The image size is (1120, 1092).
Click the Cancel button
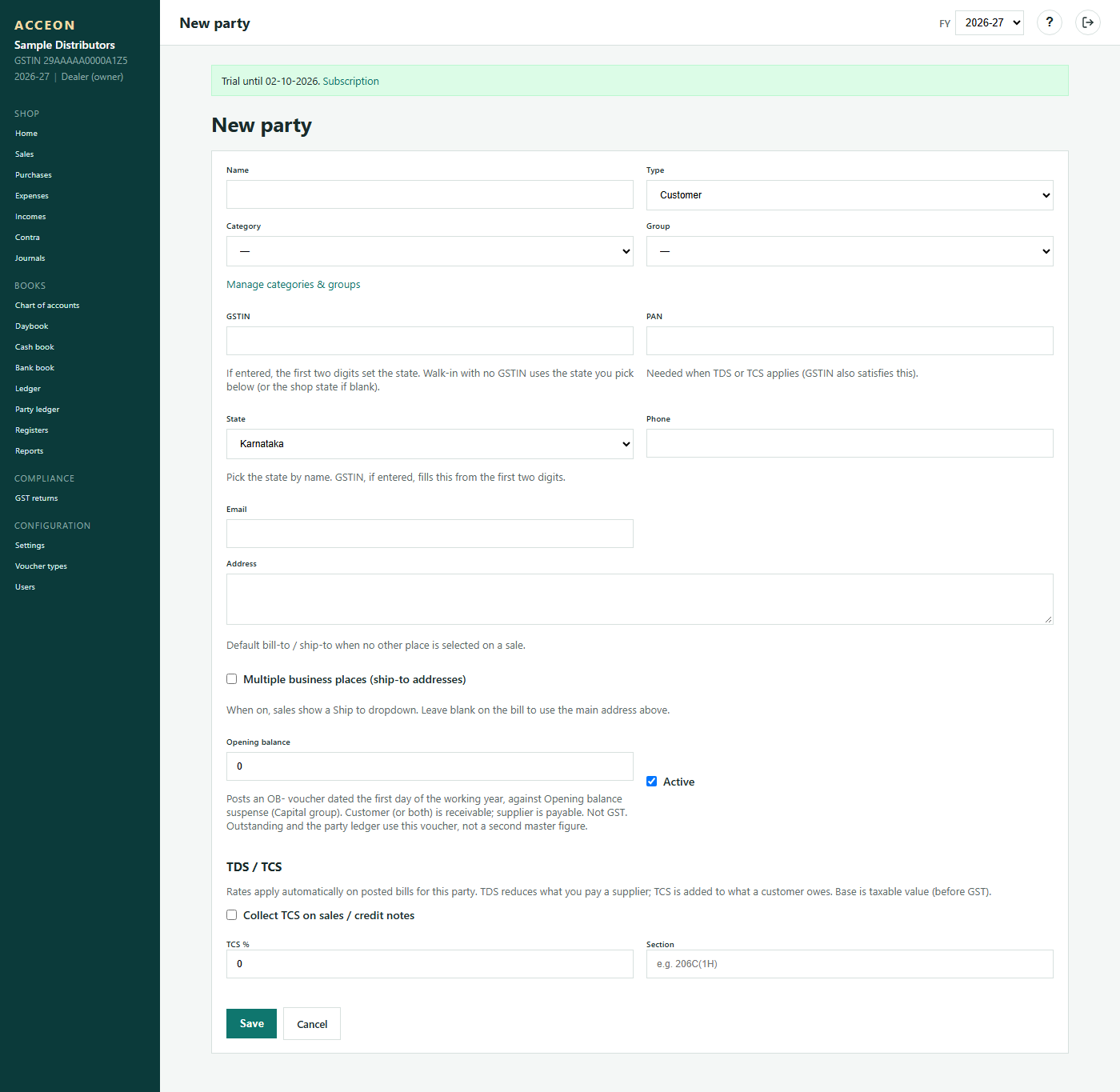click(312, 1024)
